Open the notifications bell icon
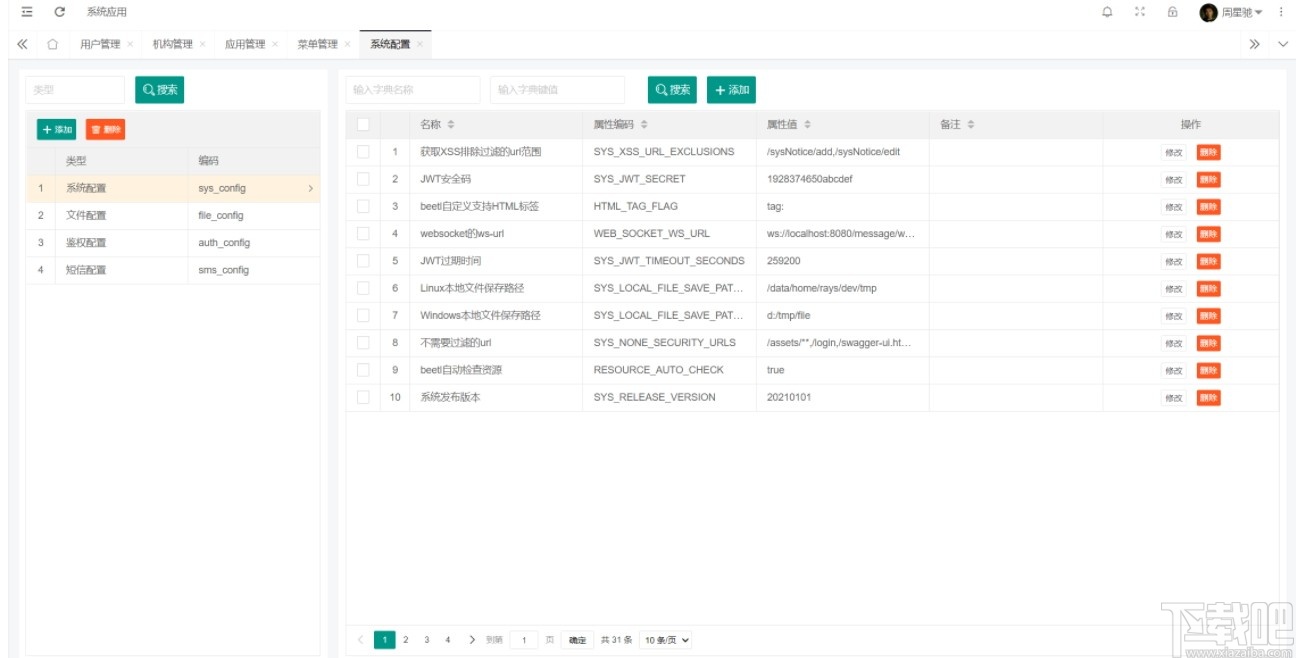This screenshot has width=1296, height=658. pos(1107,11)
